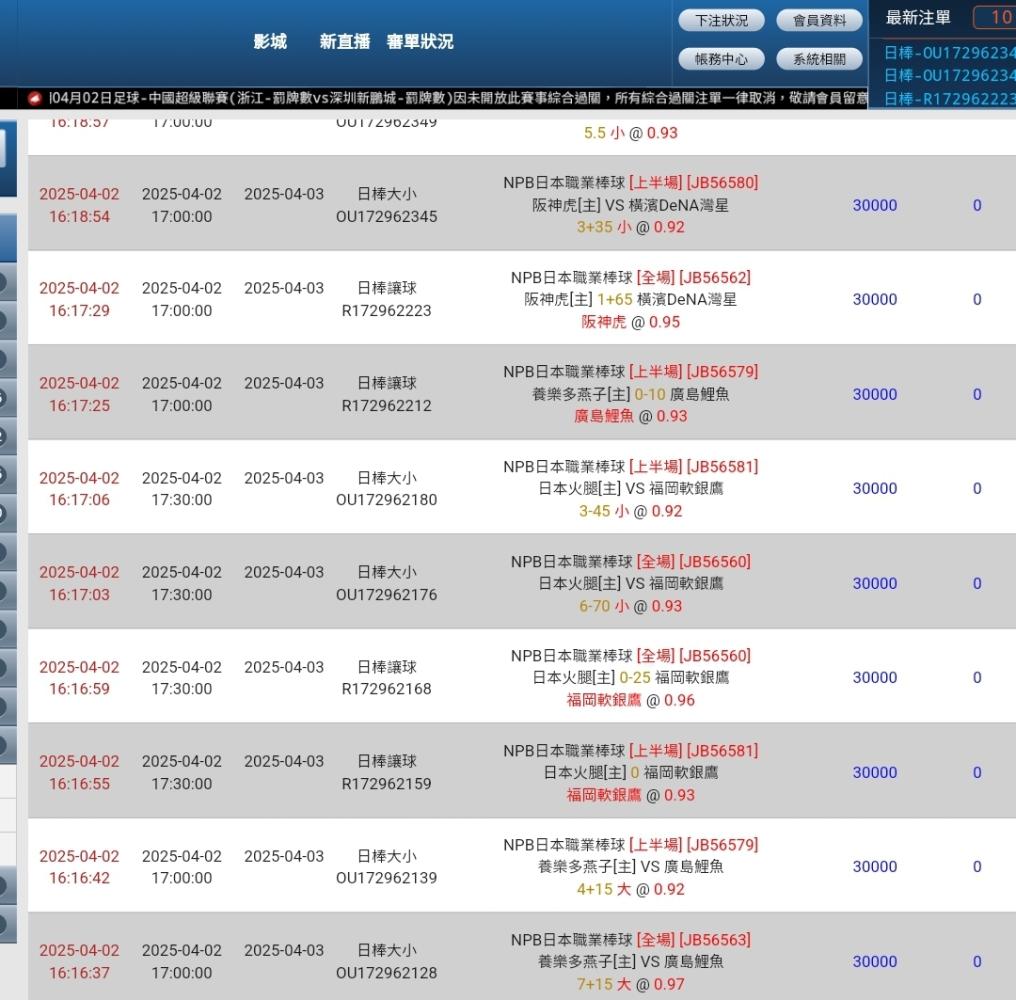Click bet time 16:17:03

[79, 594]
